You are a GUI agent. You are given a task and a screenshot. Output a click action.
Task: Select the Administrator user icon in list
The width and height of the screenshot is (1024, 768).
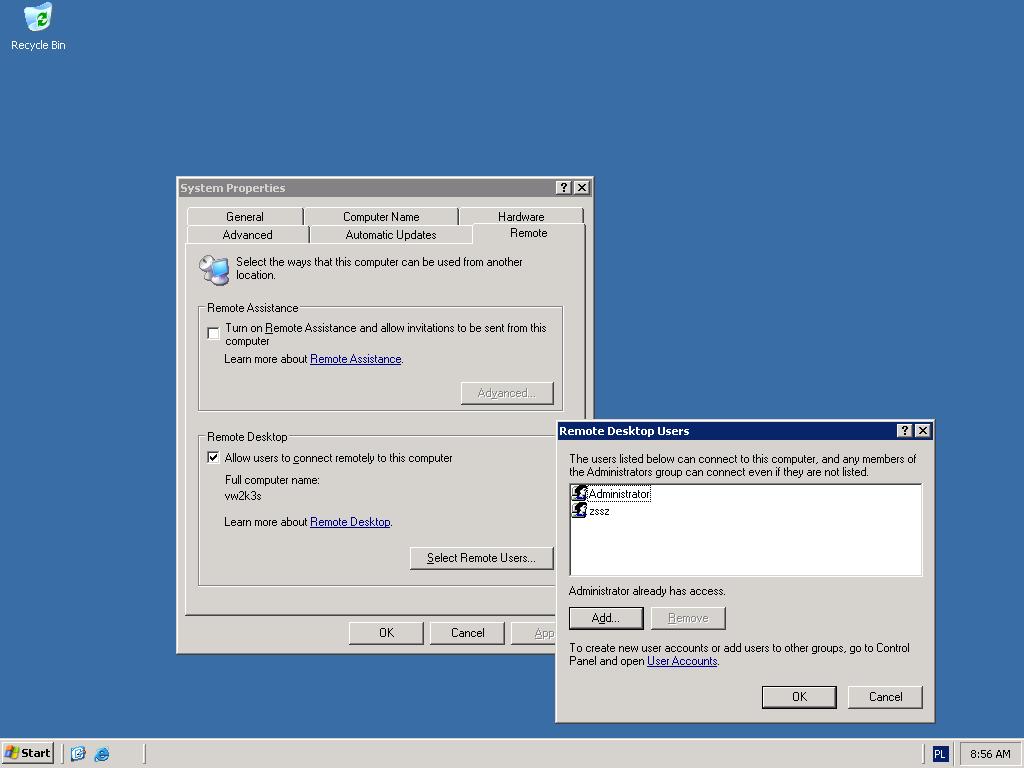(x=579, y=493)
